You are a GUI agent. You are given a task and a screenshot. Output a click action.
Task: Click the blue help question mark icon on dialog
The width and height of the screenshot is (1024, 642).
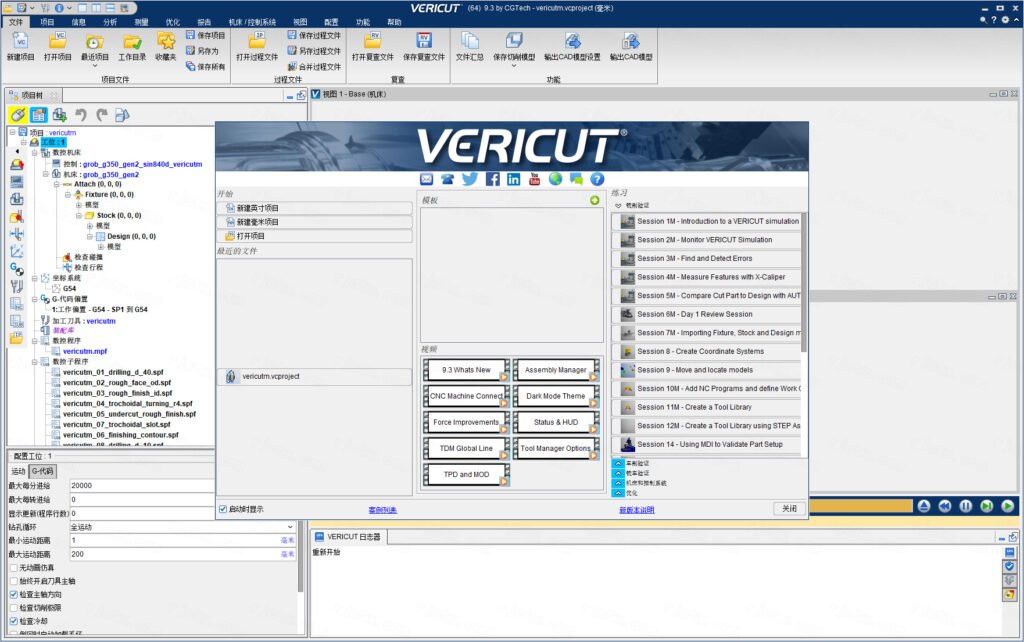tap(597, 179)
